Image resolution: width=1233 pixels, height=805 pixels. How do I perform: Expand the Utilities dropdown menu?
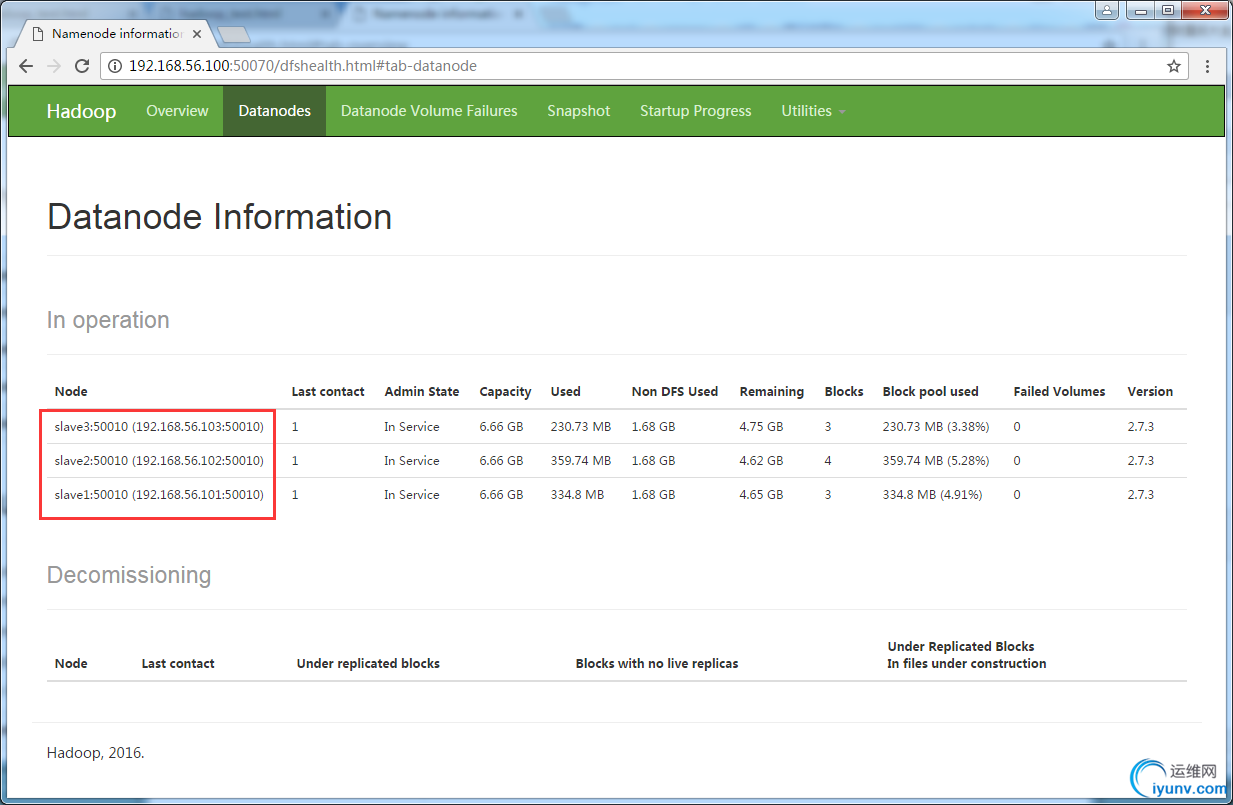(x=813, y=111)
